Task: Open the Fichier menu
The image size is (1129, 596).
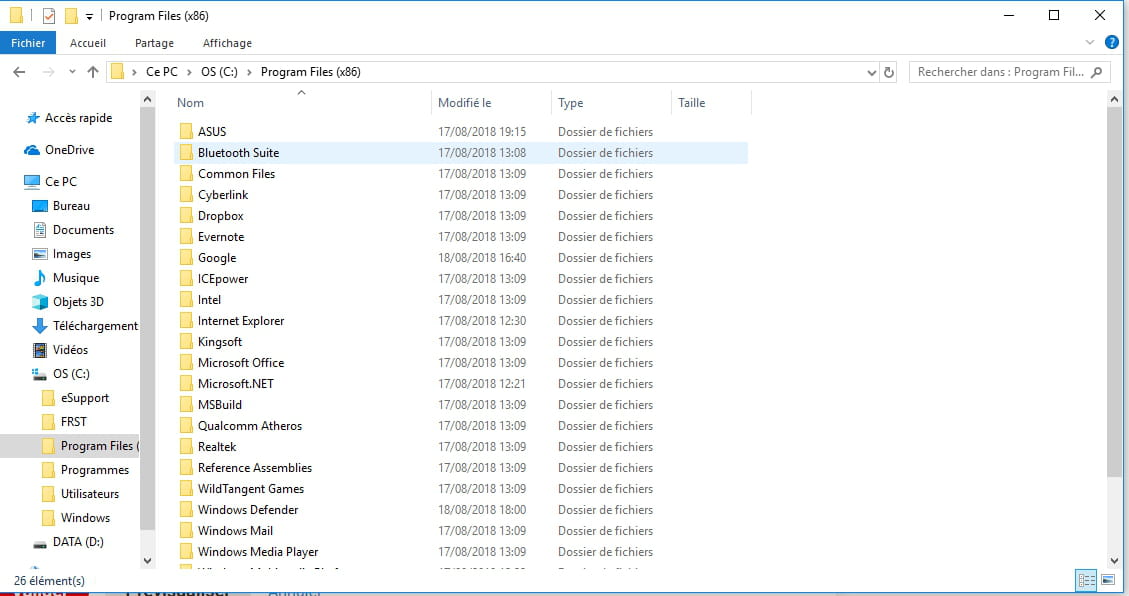Action: click(28, 43)
